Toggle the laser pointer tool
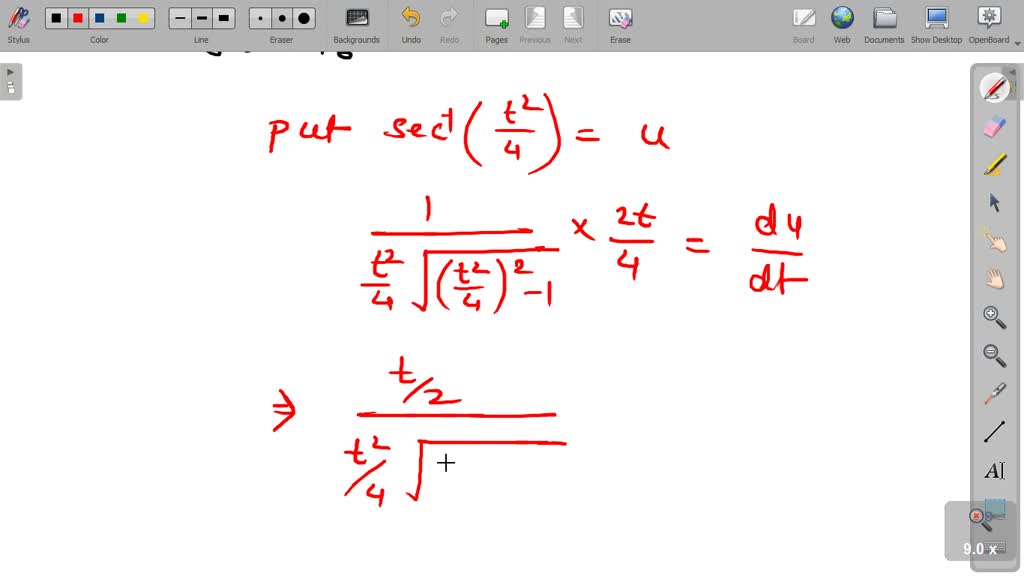 click(994, 392)
